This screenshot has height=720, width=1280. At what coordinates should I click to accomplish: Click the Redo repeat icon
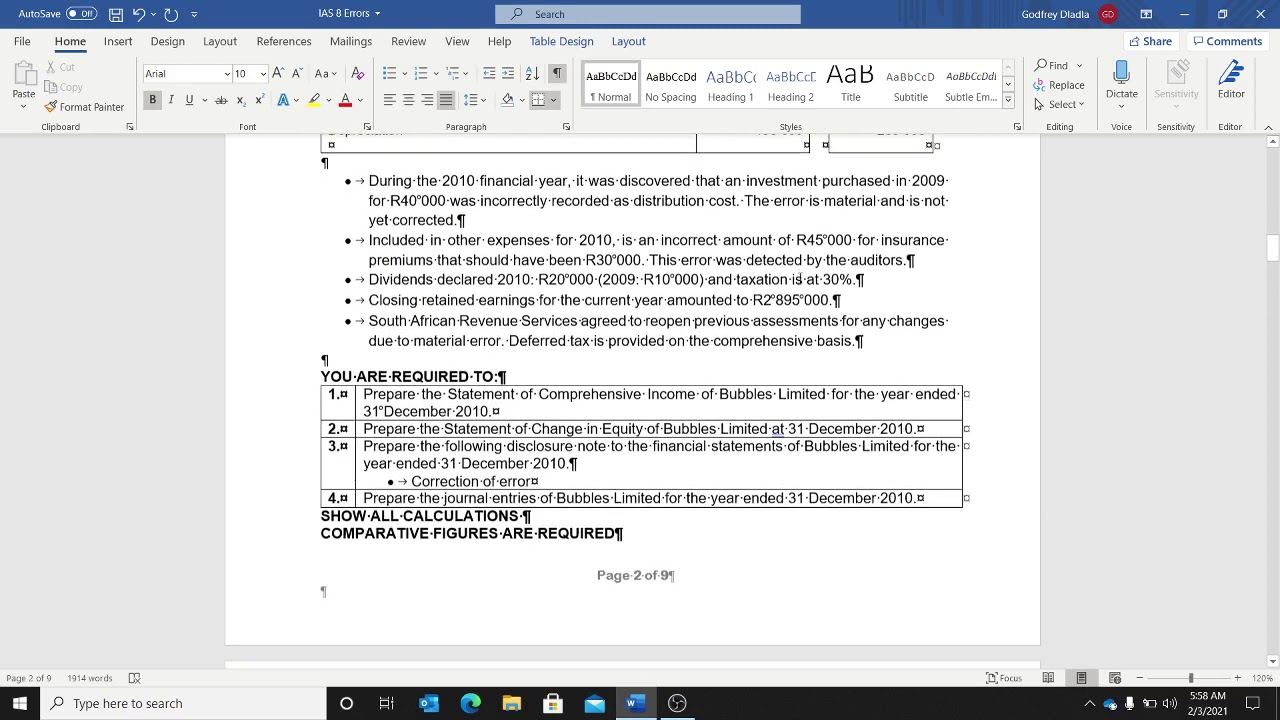tap(171, 14)
